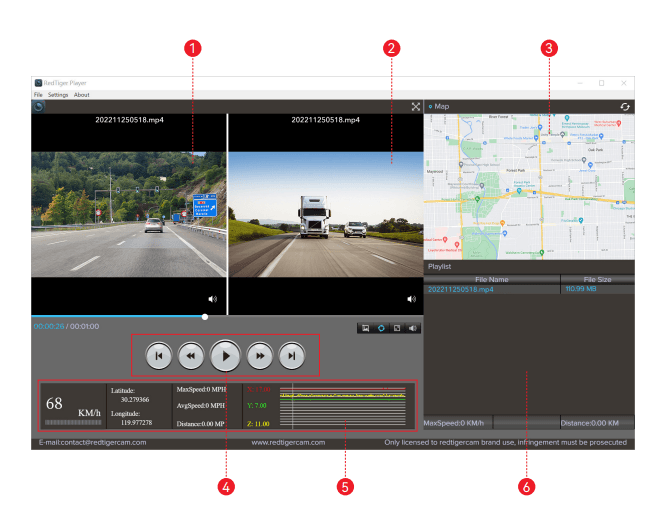Maximize the RedTiger Player window
The width and height of the screenshot is (670, 527).
click(601, 83)
